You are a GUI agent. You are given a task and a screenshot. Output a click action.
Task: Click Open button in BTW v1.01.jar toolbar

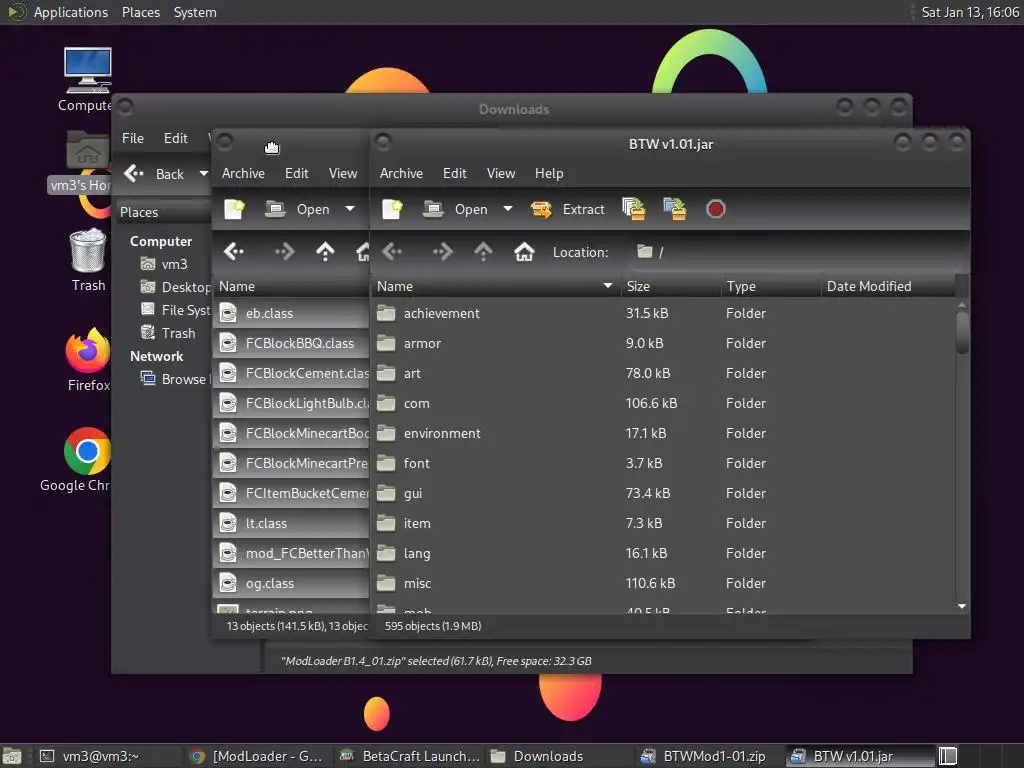click(455, 209)
